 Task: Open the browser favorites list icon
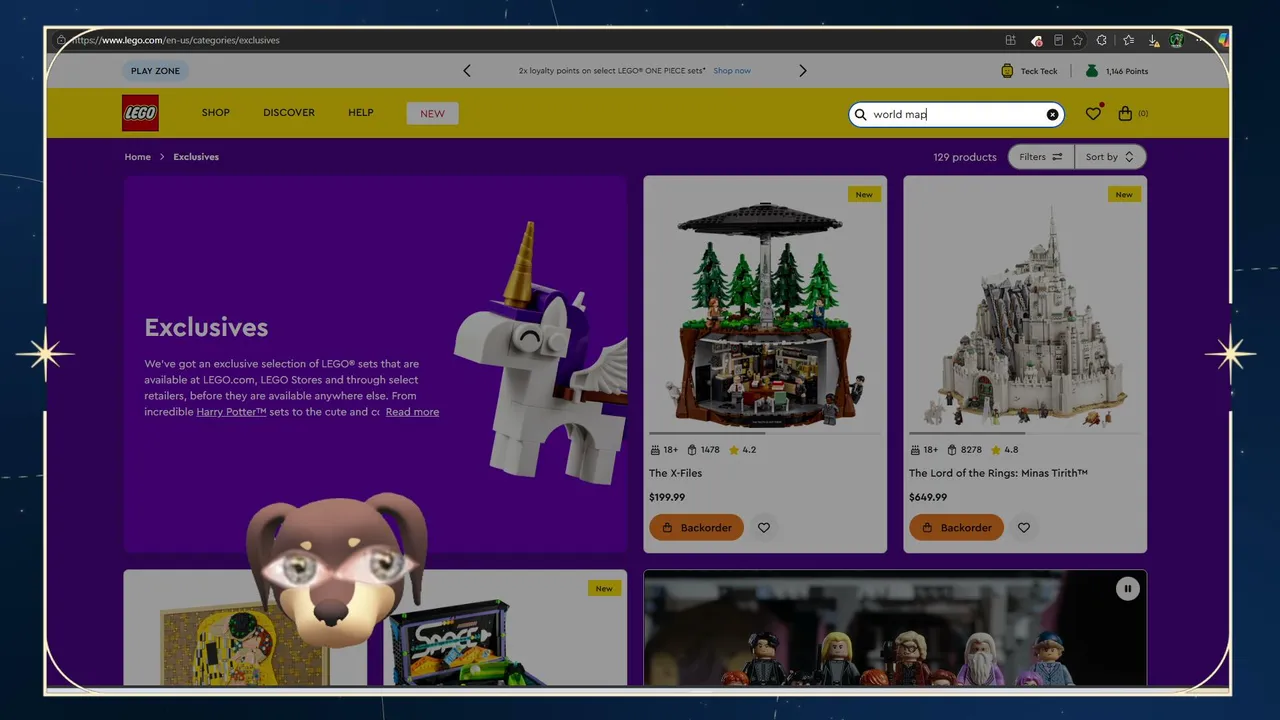click(x=1129, y=41)
